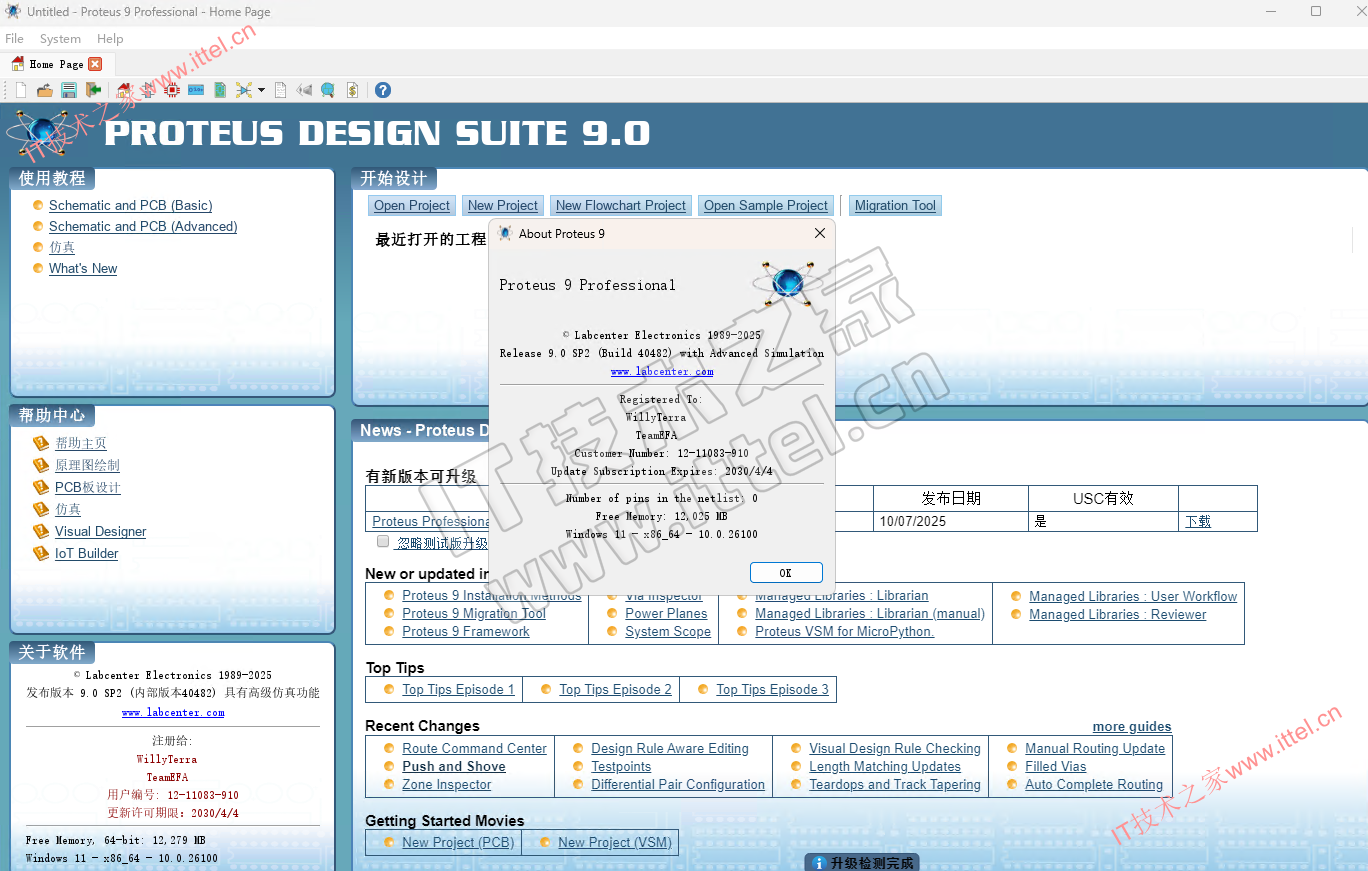Click the book icon beside IoT Builder
This screenshot has height=871, width=1368.
[x=41, y=553]
